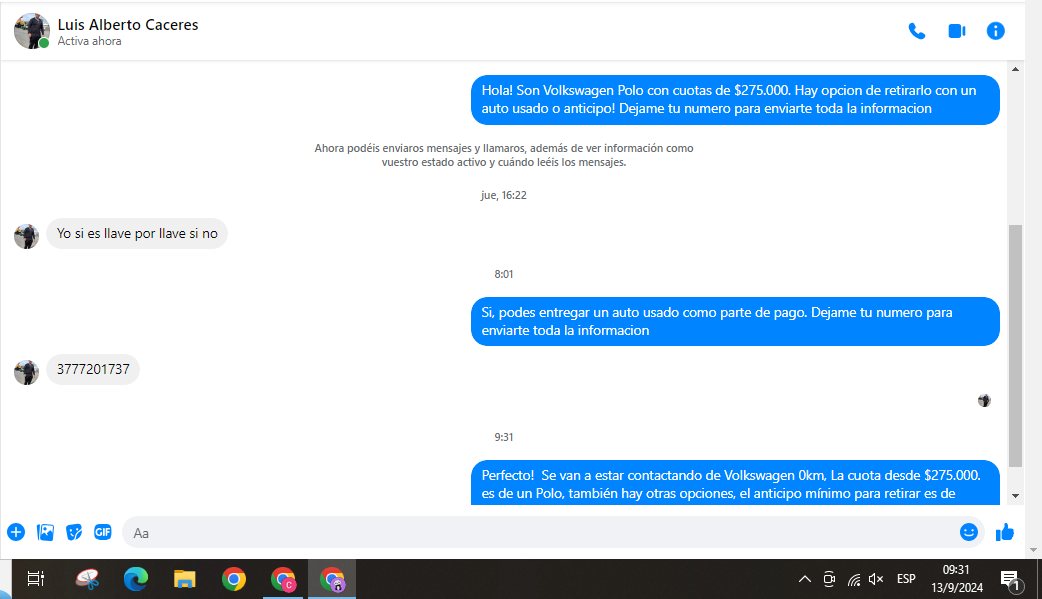Open Task View on the Windows taskbar
This screenshot has width=1042, height=599.
[x=36, y=579]
